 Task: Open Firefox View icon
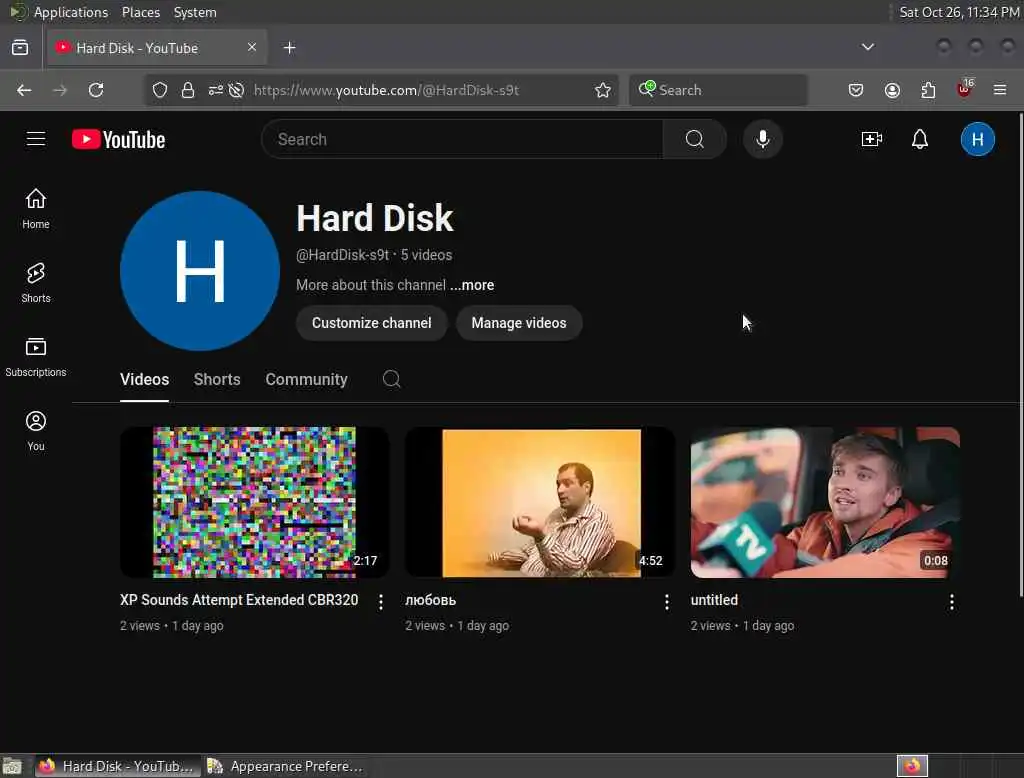coord(20,48)
